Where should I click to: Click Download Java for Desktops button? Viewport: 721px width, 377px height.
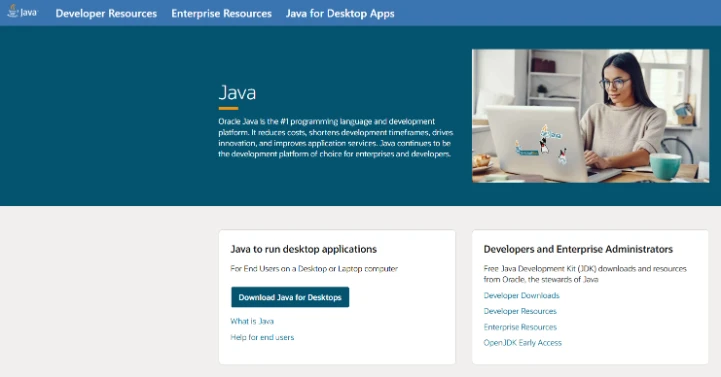click(290, 297)
